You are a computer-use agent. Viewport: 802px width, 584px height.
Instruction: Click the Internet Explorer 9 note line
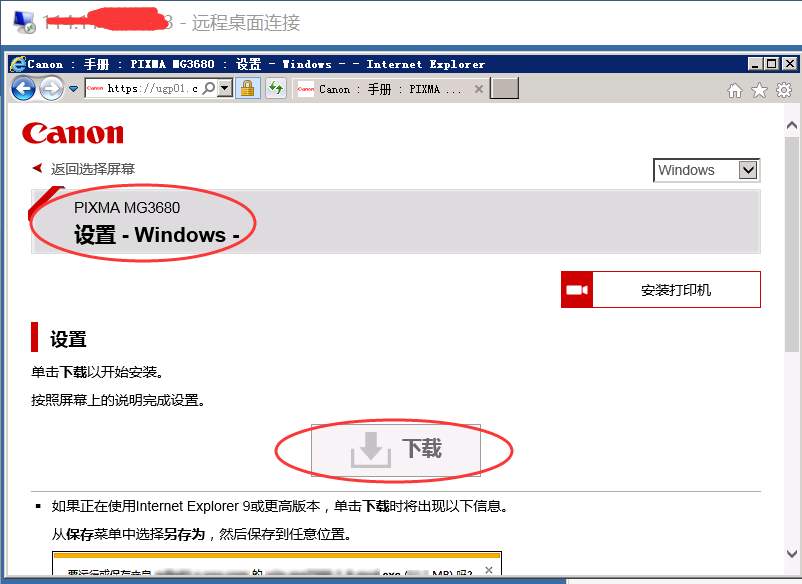click(280, 506)
